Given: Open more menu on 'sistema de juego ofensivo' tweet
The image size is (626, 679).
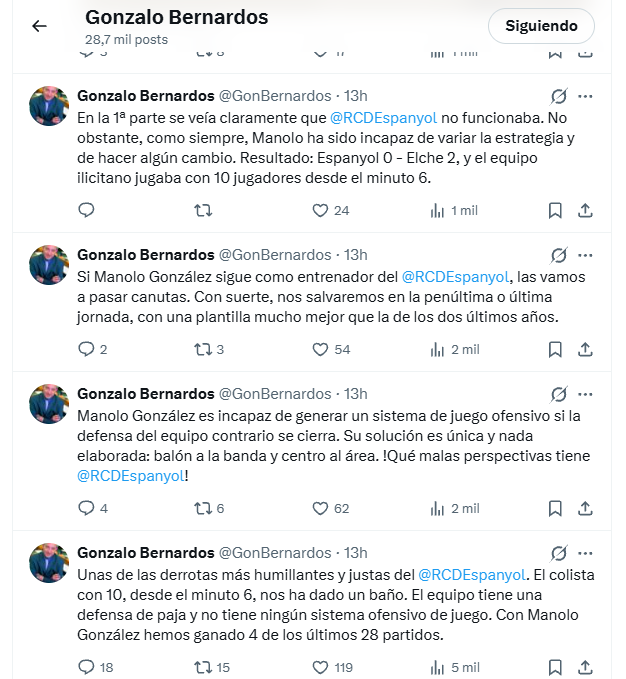Looking at the screenshot, I should coord(585,394).
